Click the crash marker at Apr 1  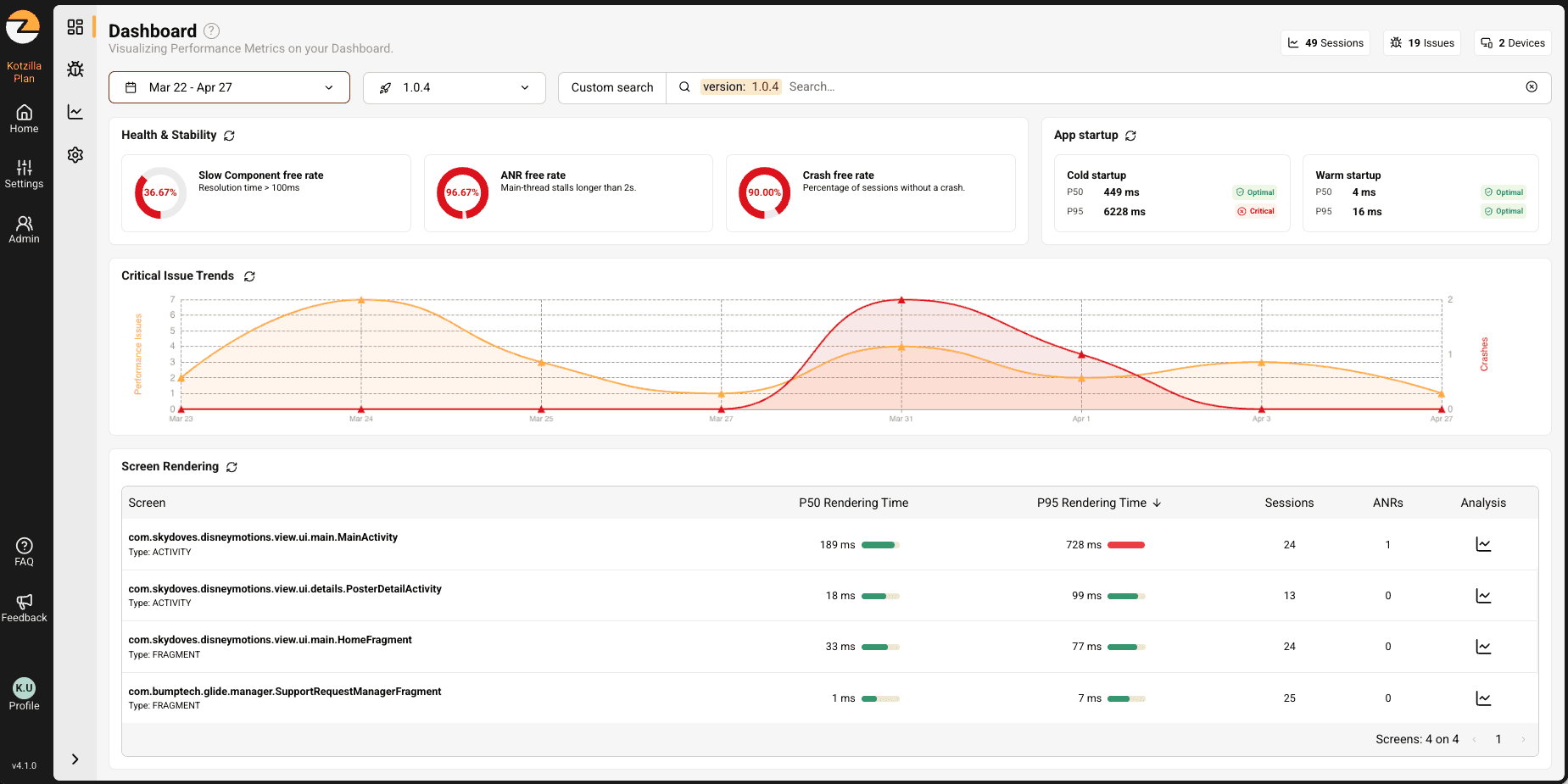point(1081,354)
